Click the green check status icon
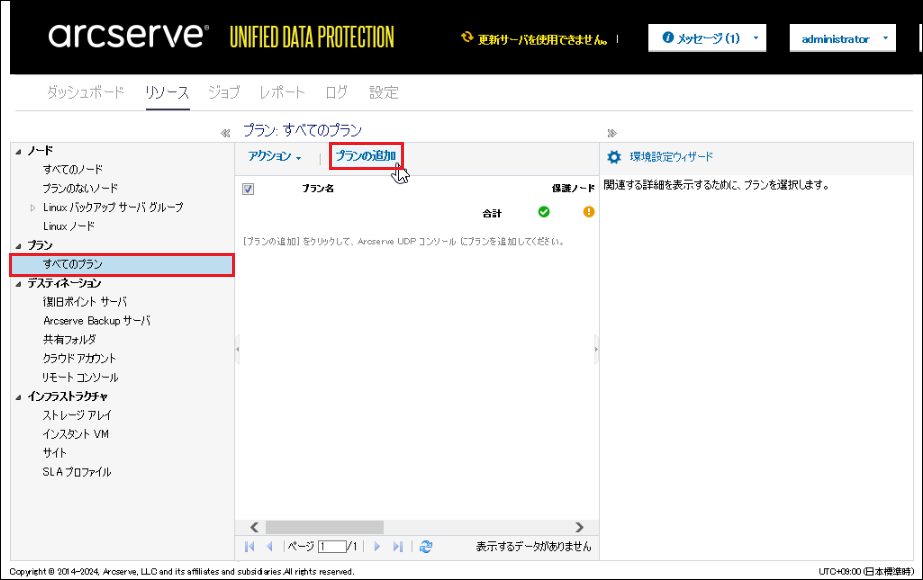The width and height of the screenshot is (923, 580). point(544,212)
